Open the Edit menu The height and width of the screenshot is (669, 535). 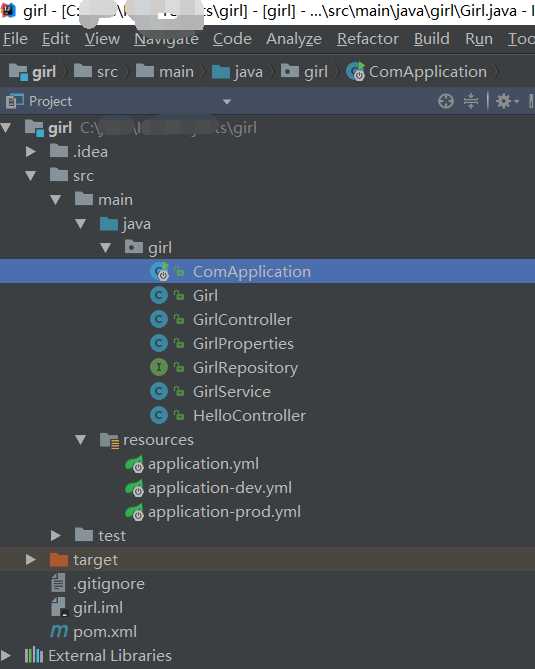55,39
